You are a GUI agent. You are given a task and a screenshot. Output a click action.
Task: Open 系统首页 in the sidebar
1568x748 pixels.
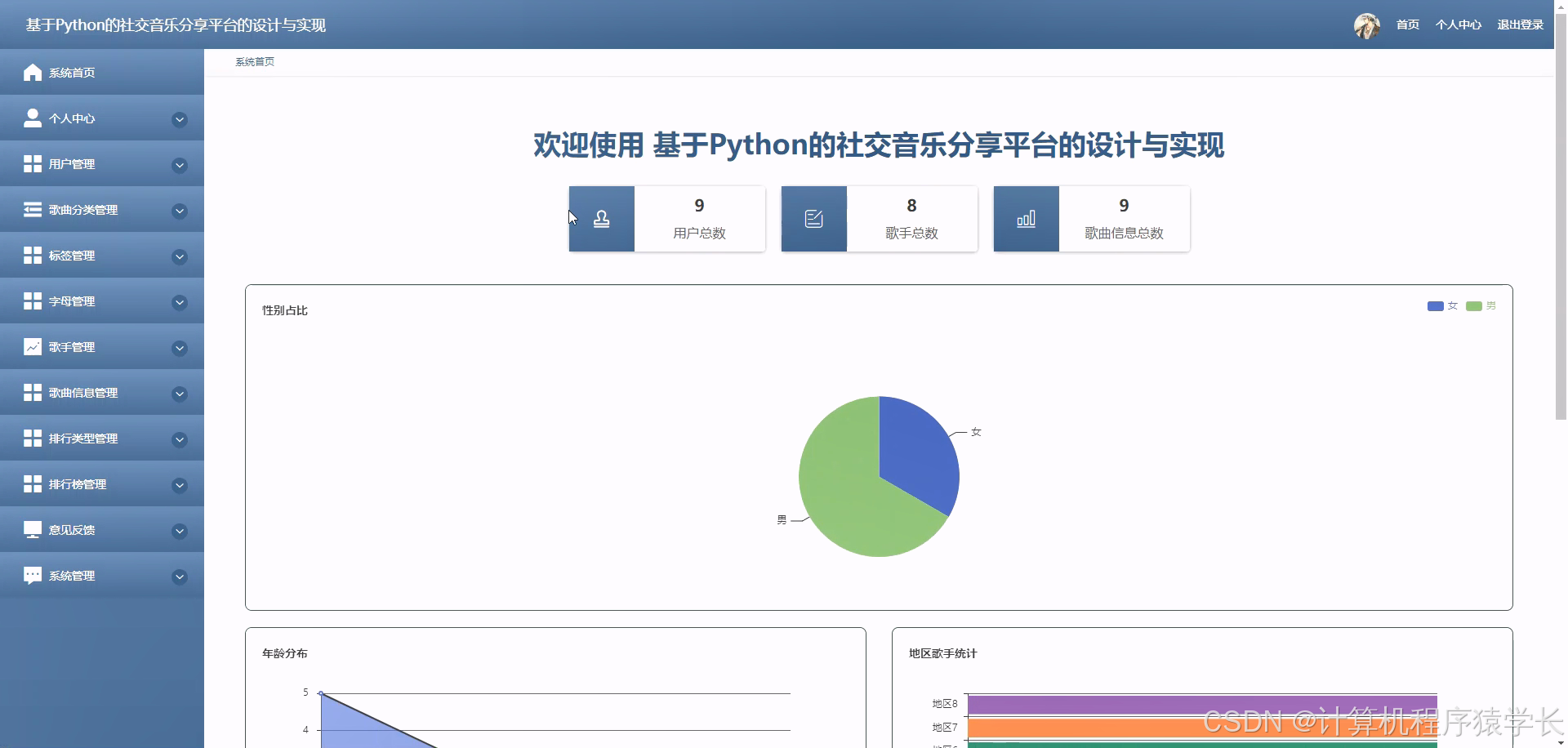coord(102,72)
